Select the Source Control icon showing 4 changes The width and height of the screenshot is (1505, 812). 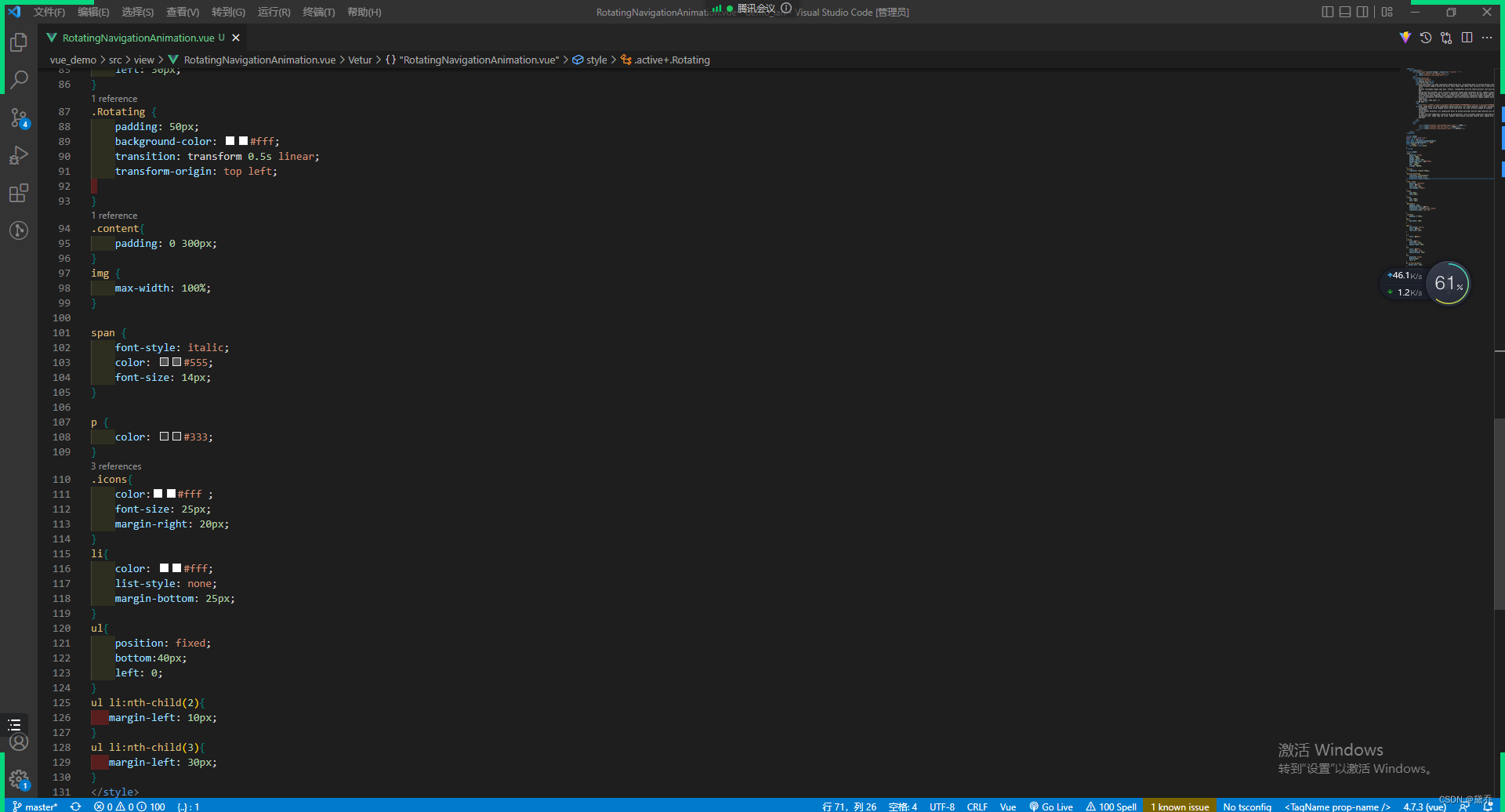19,118
